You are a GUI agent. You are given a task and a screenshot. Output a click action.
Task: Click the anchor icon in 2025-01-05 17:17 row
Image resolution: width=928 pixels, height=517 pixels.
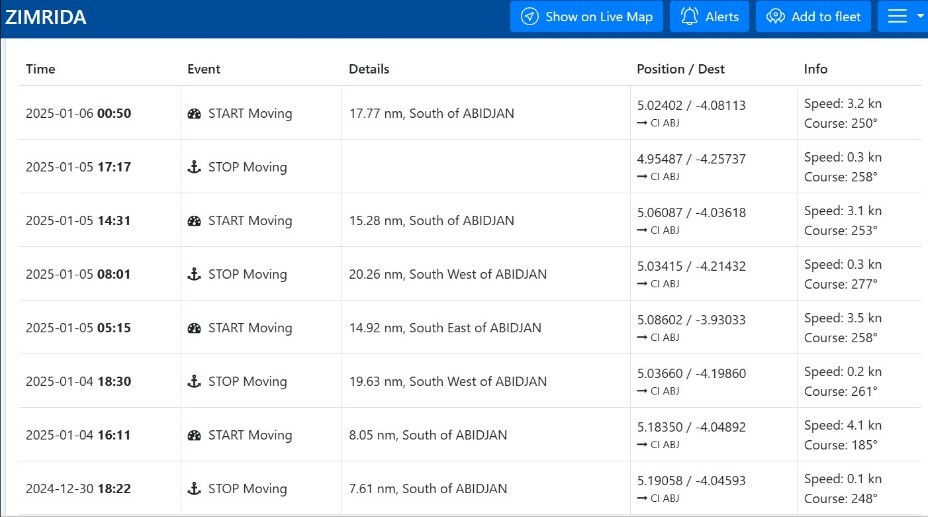[x=194, y=167]
